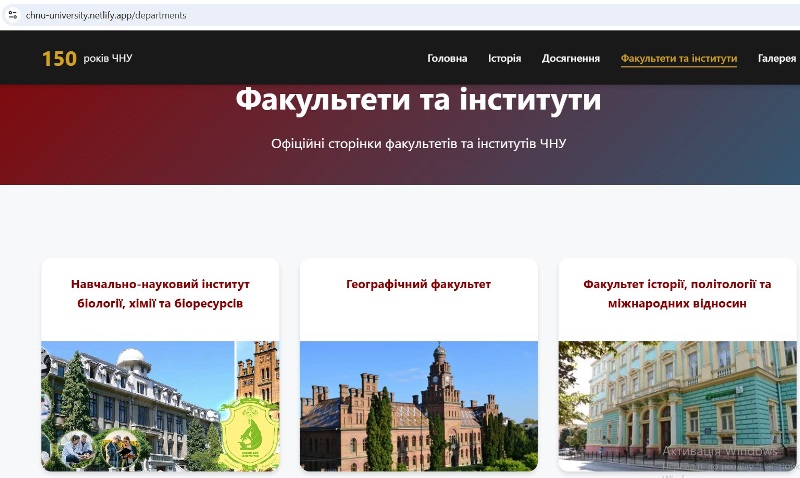Click the large Факультети та інститути page heading
Viewport: 800px width, 478px height.
point(418,101)
